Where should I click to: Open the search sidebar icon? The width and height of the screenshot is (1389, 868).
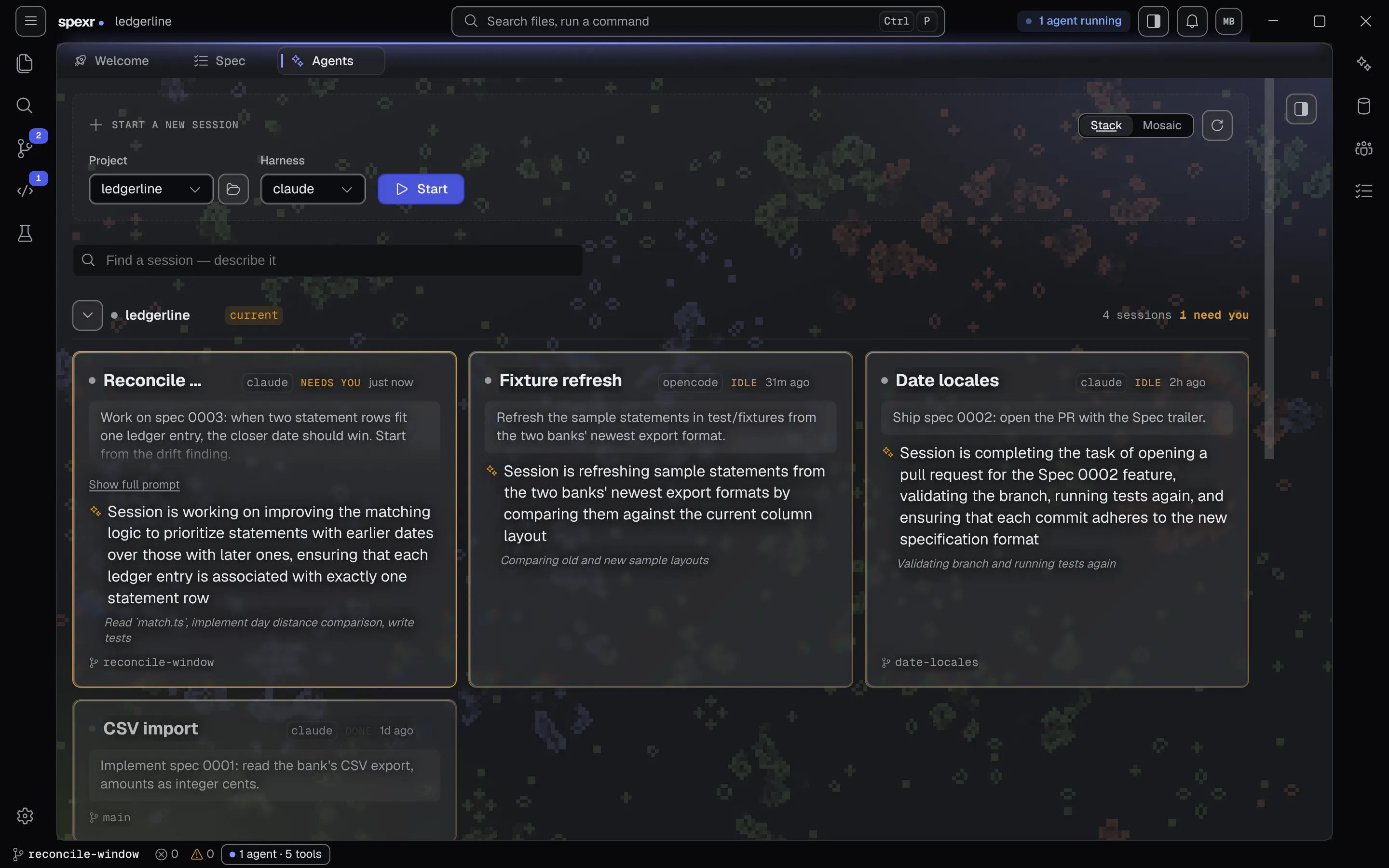click(25, 106)
